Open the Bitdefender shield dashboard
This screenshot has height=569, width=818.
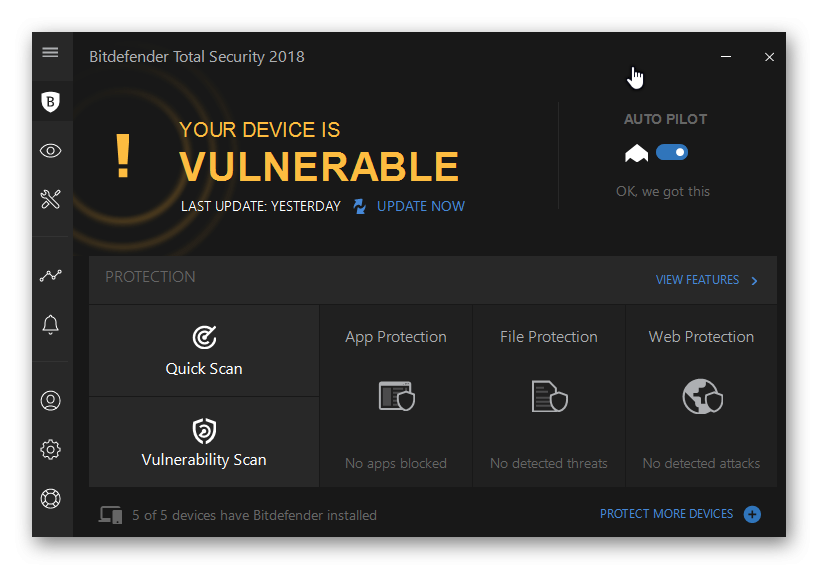[51, 102]
